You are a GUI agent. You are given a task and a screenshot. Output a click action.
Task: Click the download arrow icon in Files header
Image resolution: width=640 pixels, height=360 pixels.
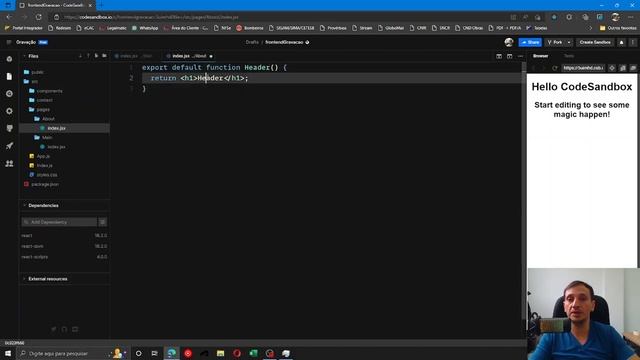point(80,56)
